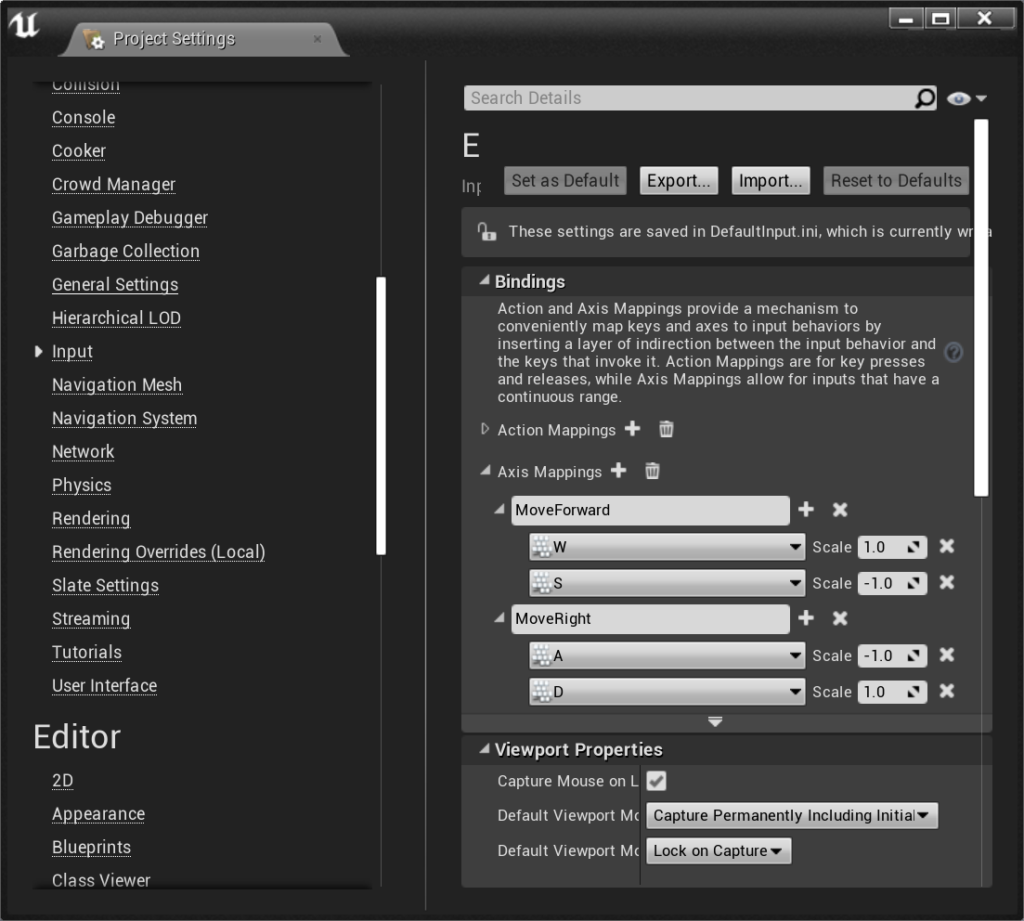The width and height of the screenshot is (1024, 921).
Task: Add a key to MoveForward axis
Action: 806,510
